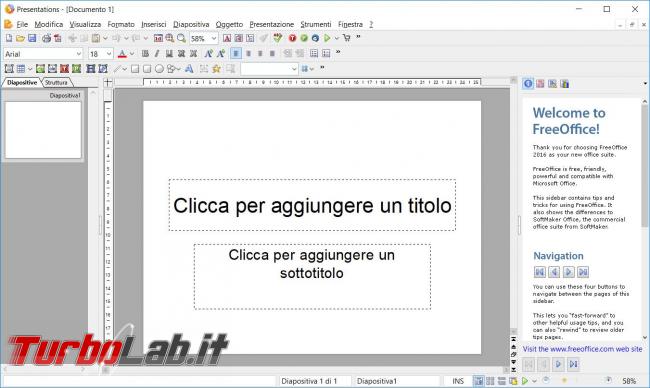
Task: Select the Diapositiva1 slide thumbnail
Action: coord(43,130)
